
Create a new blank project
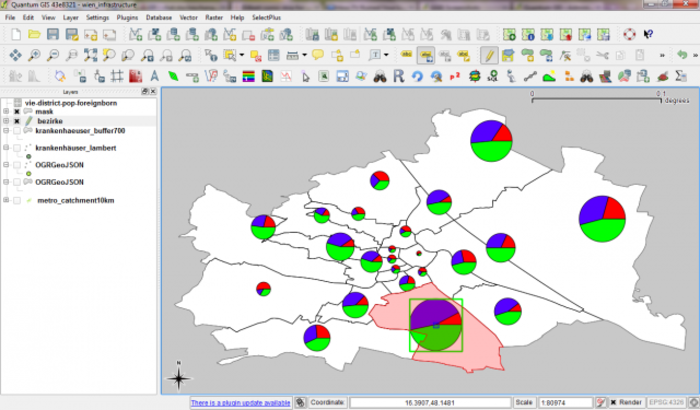(x=16, y=34)
